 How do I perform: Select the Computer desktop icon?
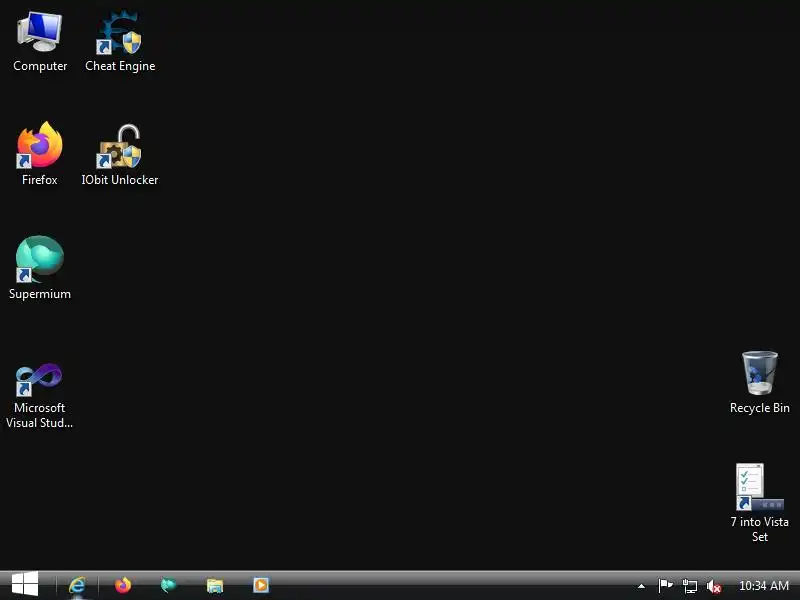click(40, 42)
